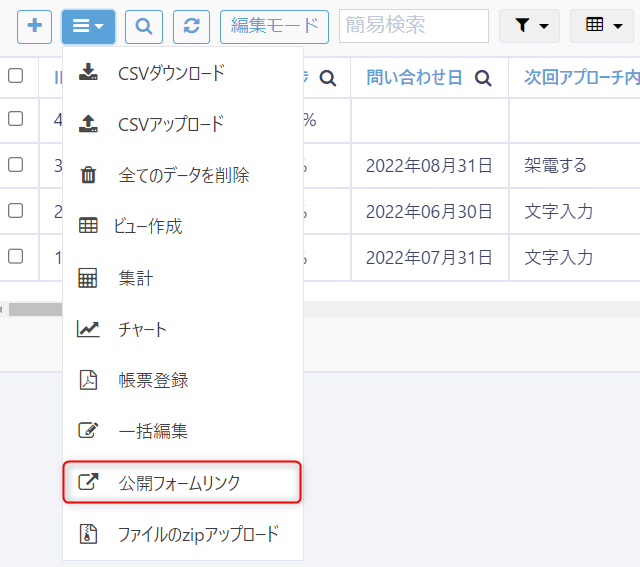Toggle the select-all checkbox in table header
Image resolution: width=640 pixels, height=567 pixels.
[16, 76]
